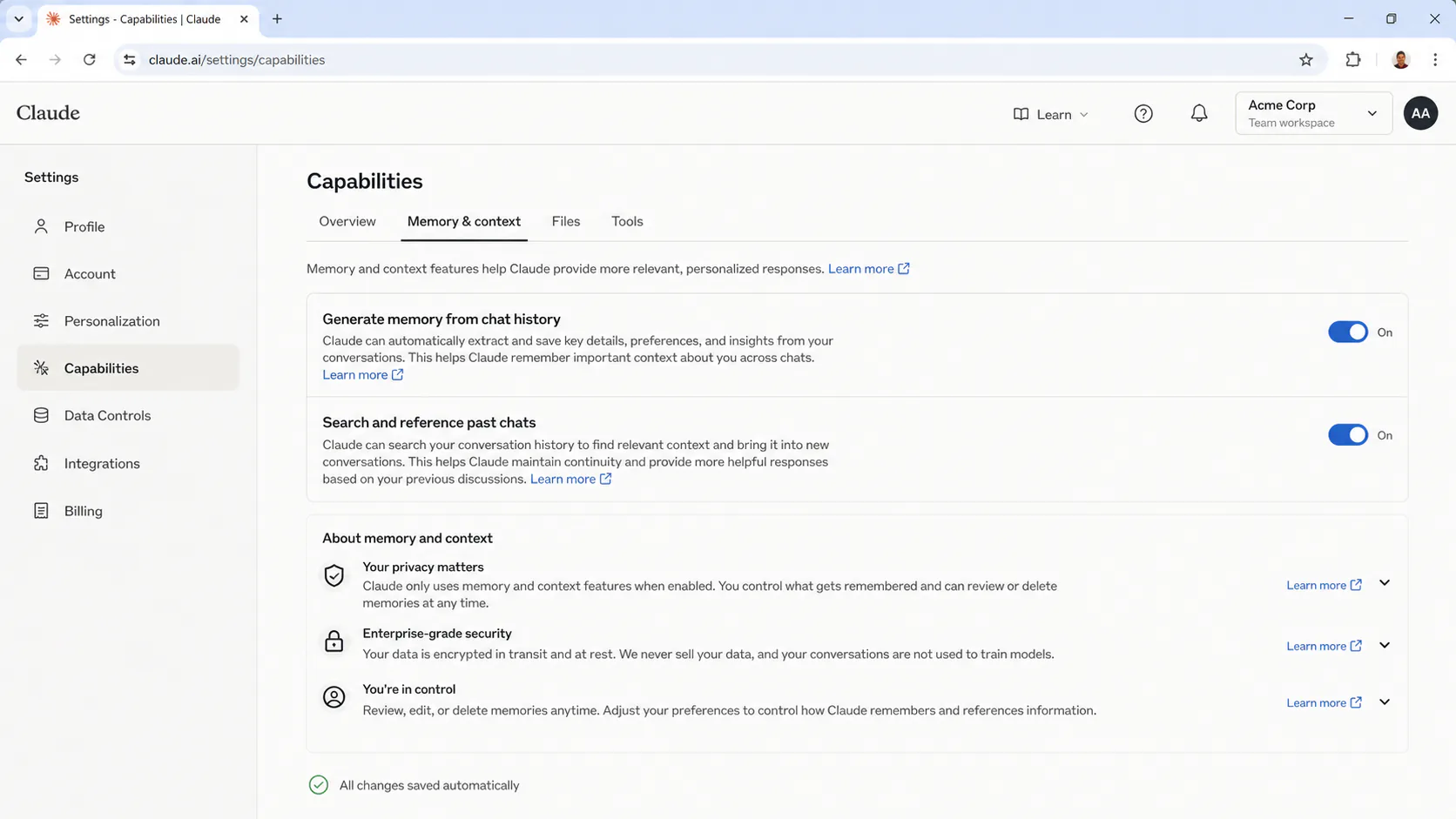This screenshot has width=1456, height=819.
Task: Go forward in browser history
Action: point(55,60)
